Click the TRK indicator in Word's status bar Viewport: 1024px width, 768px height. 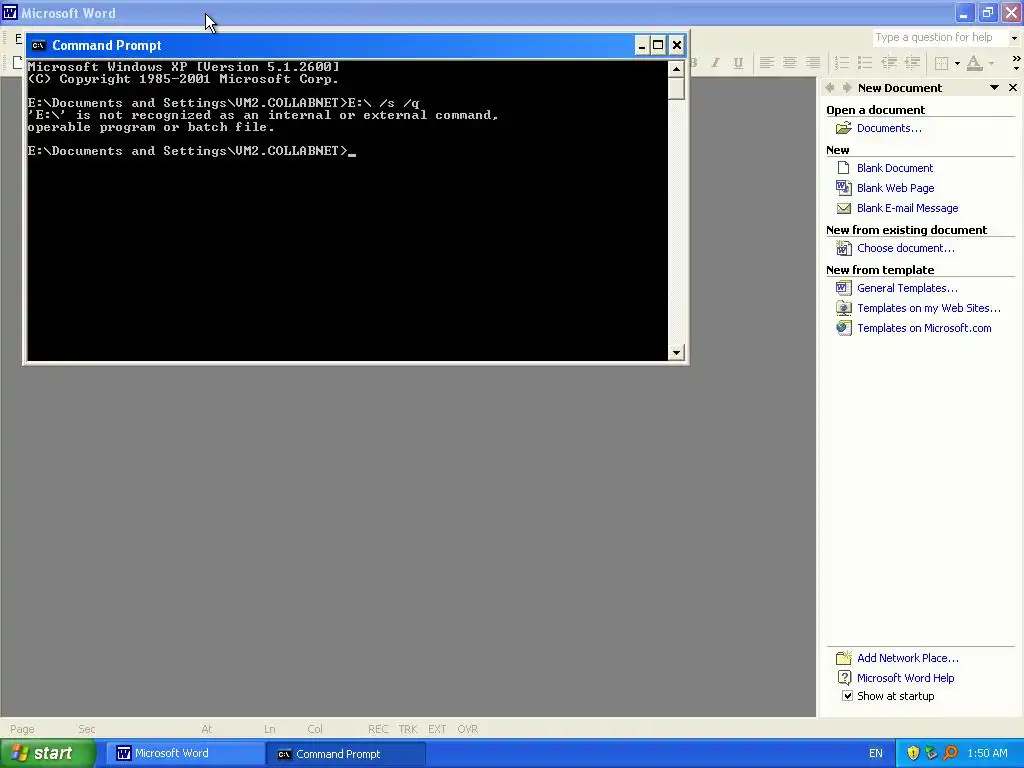click(408, 729)
